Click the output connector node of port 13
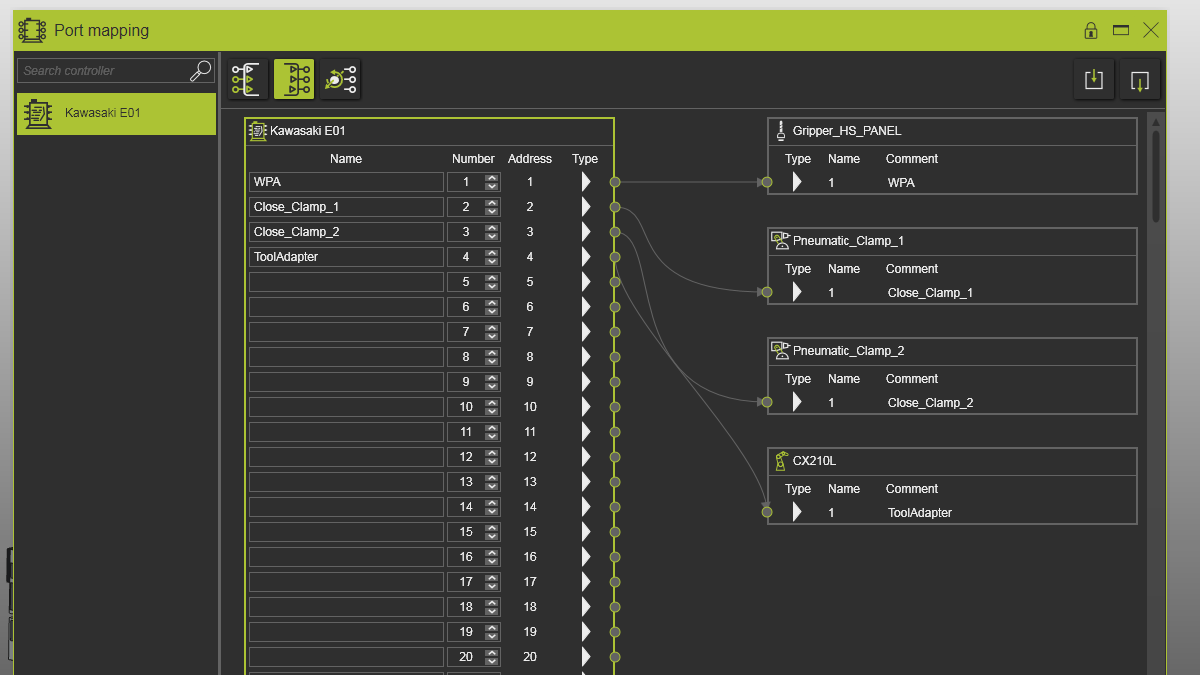The width and height of the screenshot is (1200, 675). point(615,482)
